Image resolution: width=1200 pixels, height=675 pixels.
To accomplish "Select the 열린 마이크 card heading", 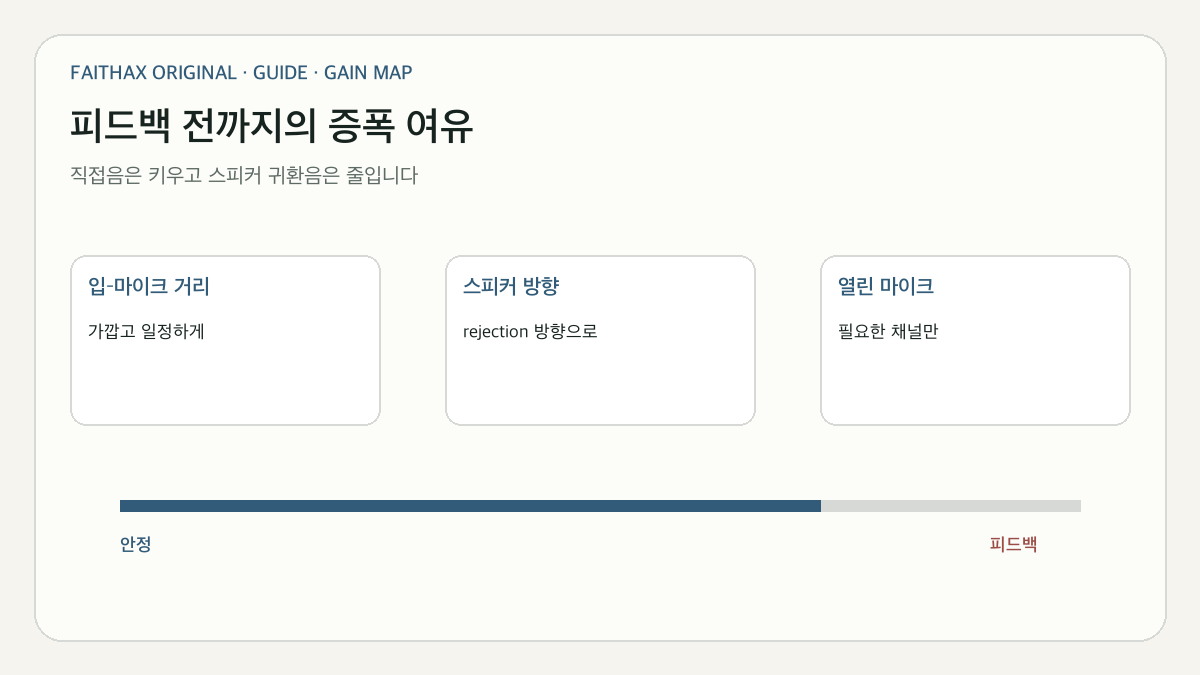I will [x=886, y=287].
